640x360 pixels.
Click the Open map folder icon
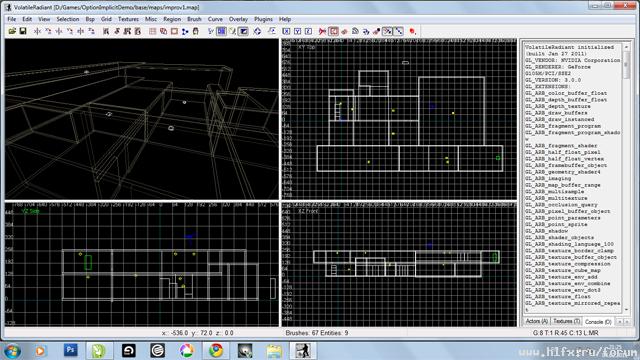[12, 31]
